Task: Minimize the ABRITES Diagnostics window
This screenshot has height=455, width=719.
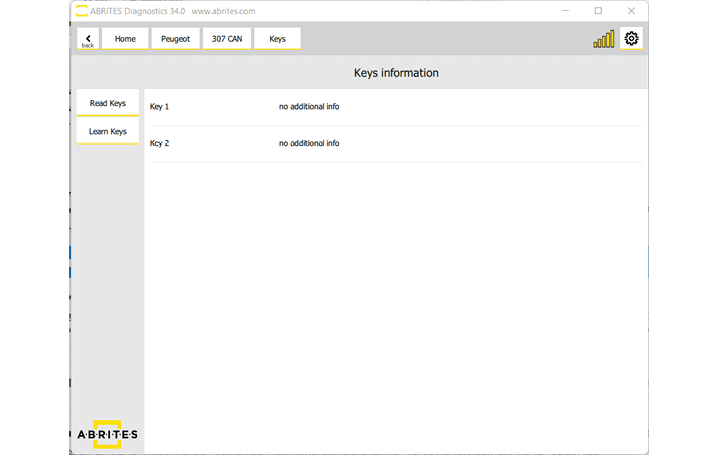Action: 565,11
